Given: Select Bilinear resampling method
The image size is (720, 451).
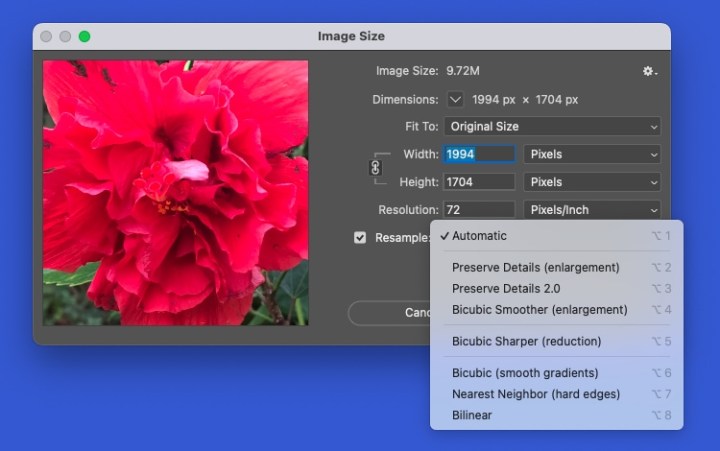Looking at the screenshot, I should point(472,415).
